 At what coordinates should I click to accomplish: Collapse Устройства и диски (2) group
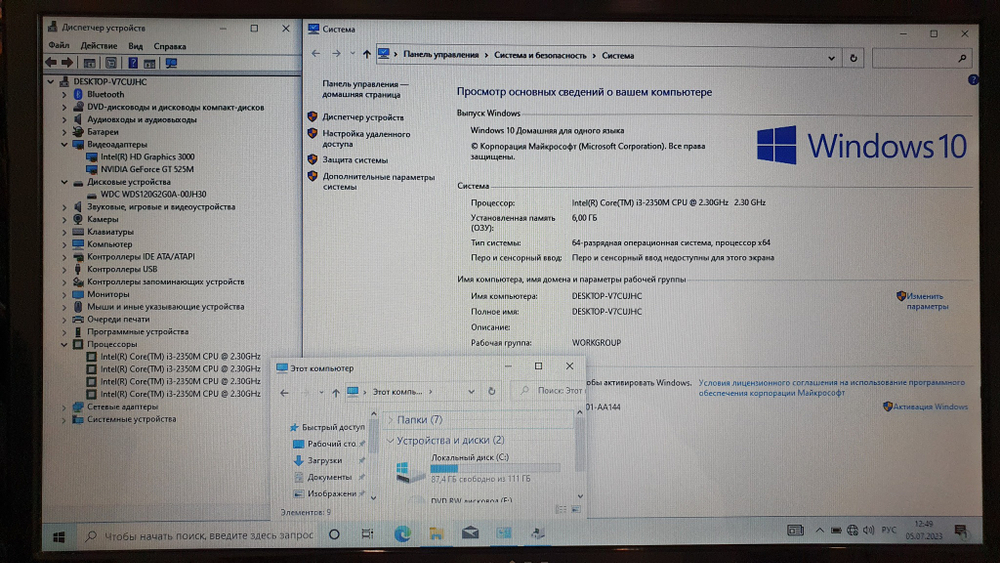(390, 441)
